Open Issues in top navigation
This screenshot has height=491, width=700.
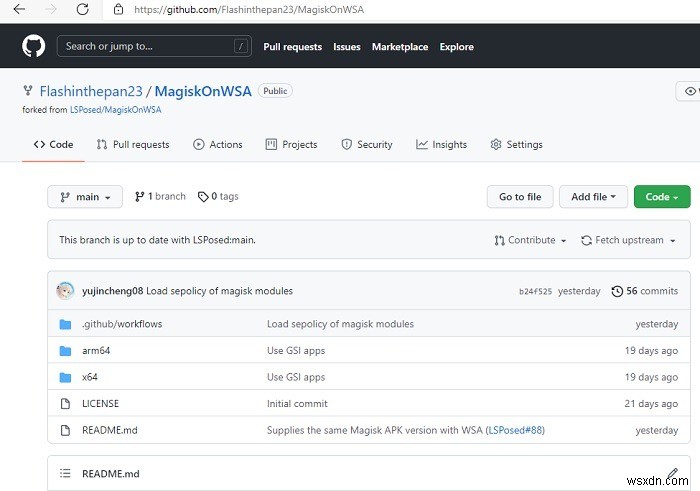point(347,47)
